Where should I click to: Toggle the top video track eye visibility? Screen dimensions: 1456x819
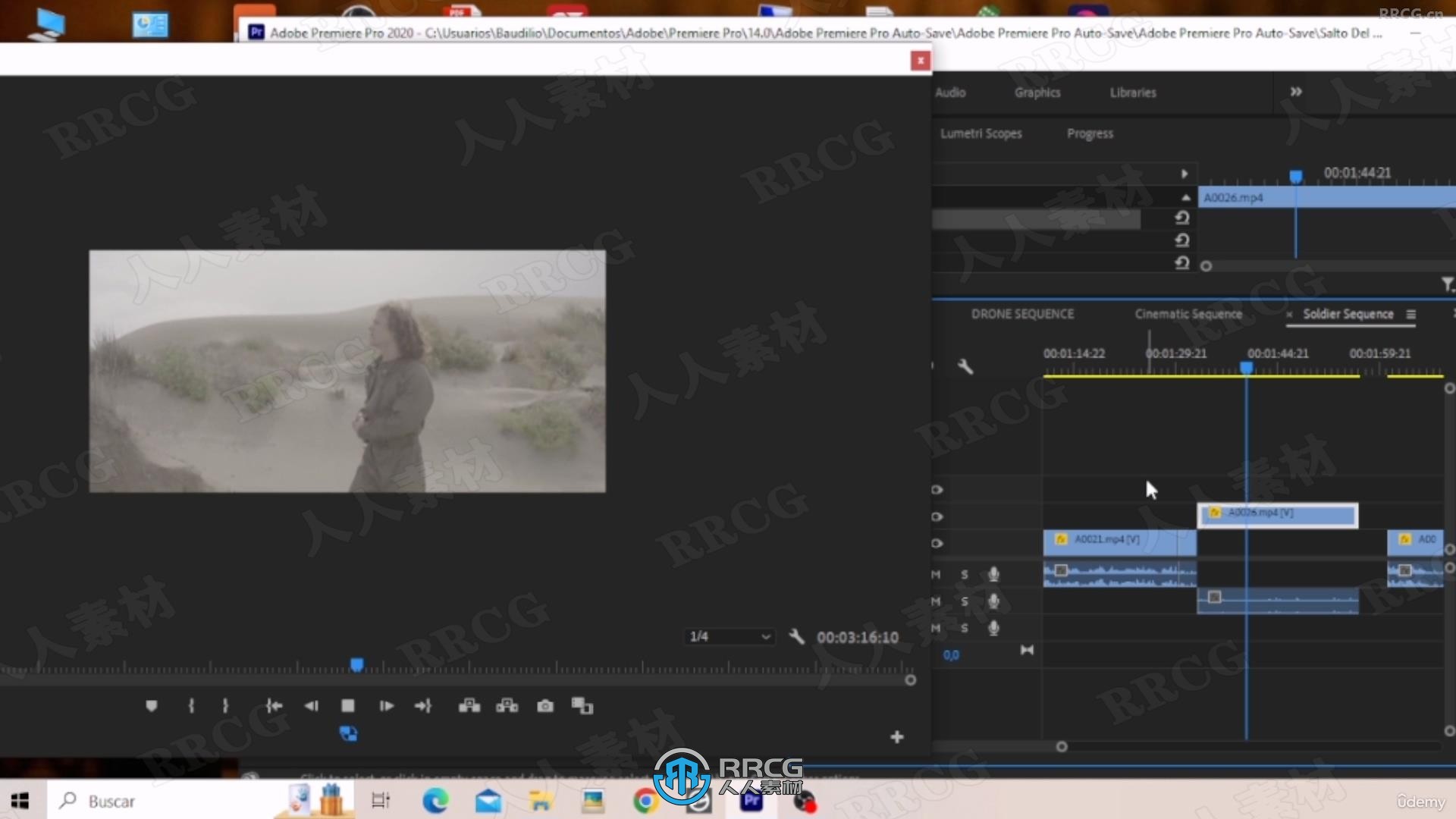pyautogui.click(x=937, y=490)
